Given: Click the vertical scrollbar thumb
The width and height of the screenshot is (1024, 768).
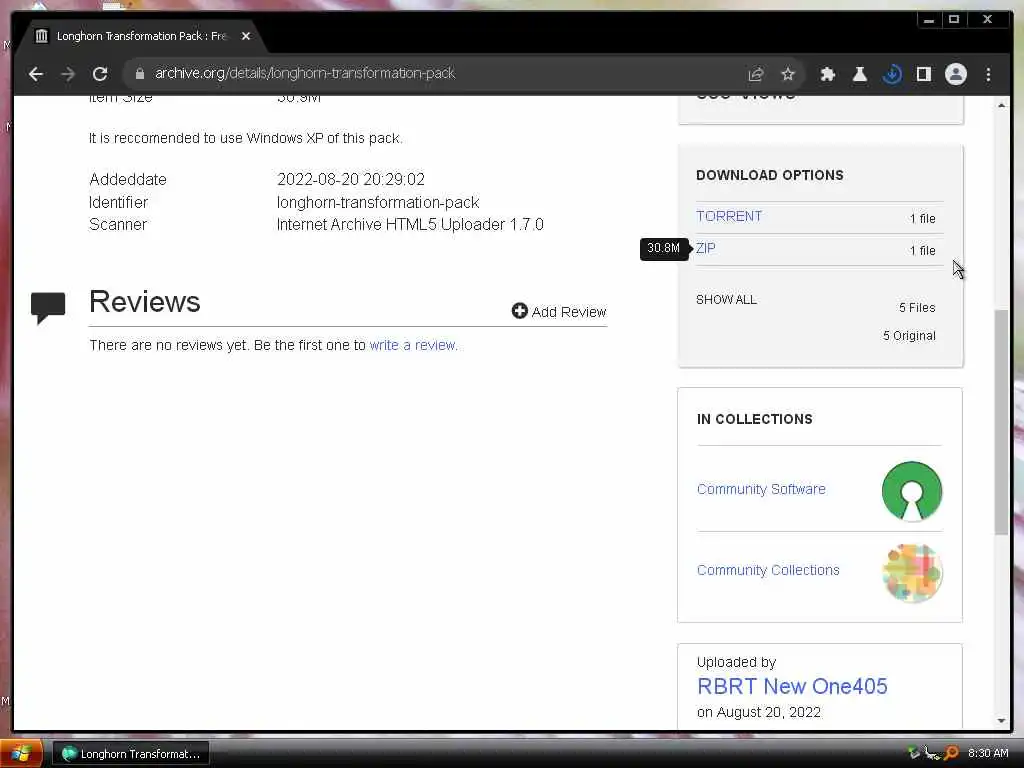Looking at the screenshot, I should point(1002,423).
